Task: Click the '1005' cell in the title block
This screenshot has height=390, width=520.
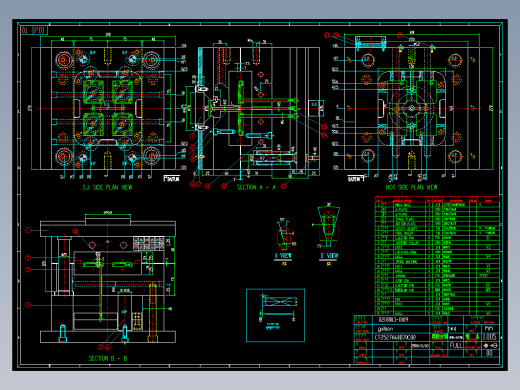Action: point(489,337)
